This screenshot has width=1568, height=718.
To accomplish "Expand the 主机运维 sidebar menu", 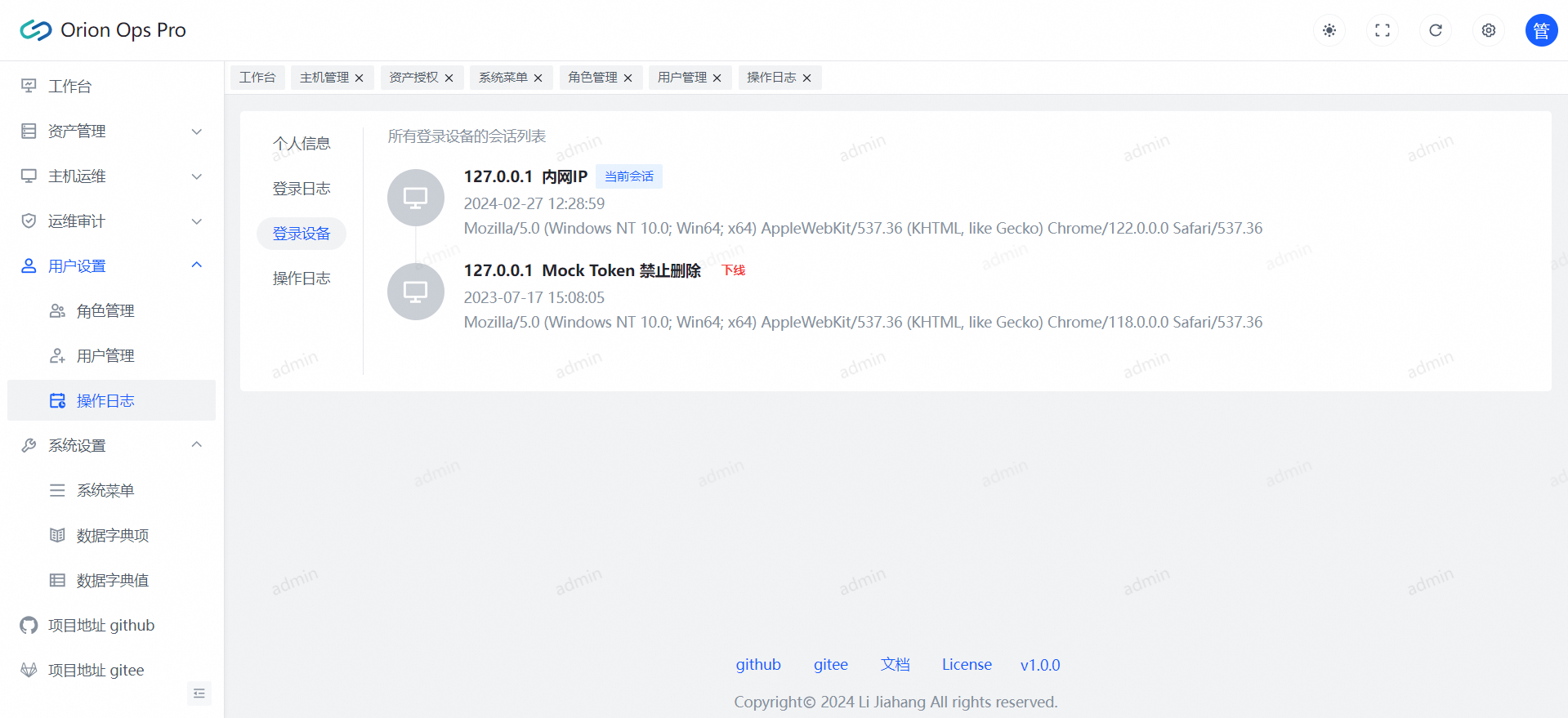I will (x=111, y=176).
